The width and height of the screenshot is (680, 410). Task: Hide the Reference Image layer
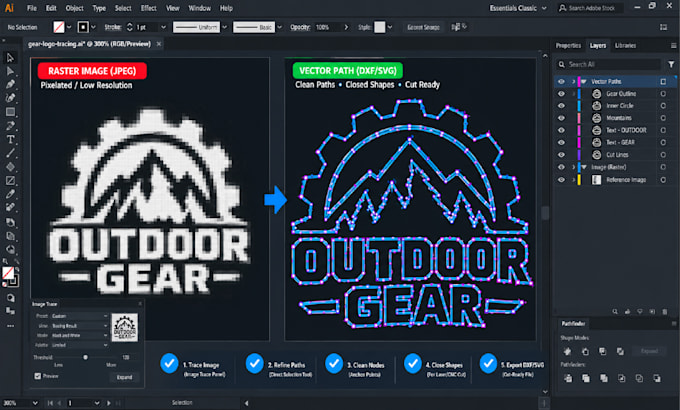tap(561, 180)
